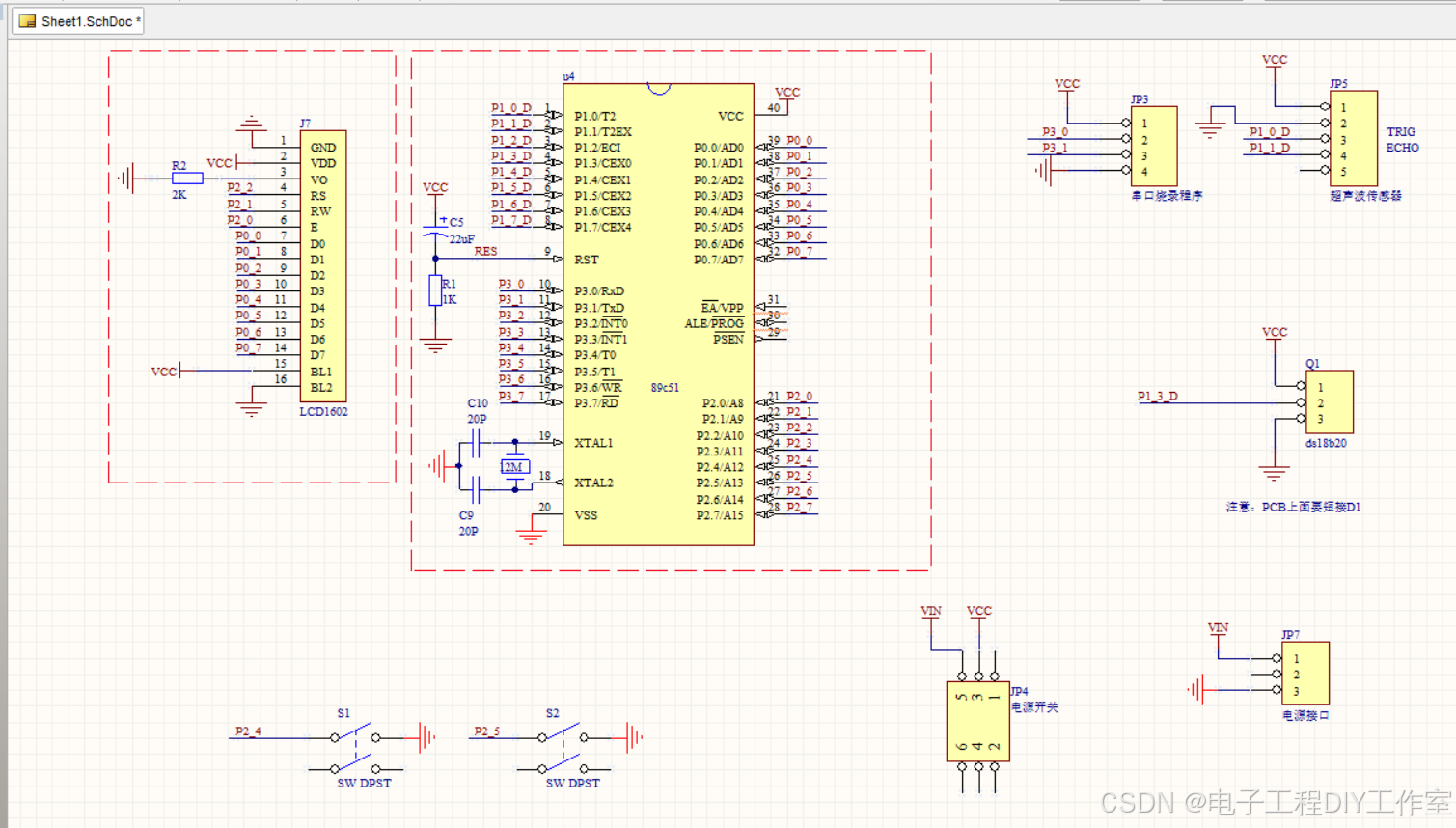This screenshot has height=828, width=1456.
Task: Select Q1 ds18b20 sensor component
Action: (x=1330, y=402)
